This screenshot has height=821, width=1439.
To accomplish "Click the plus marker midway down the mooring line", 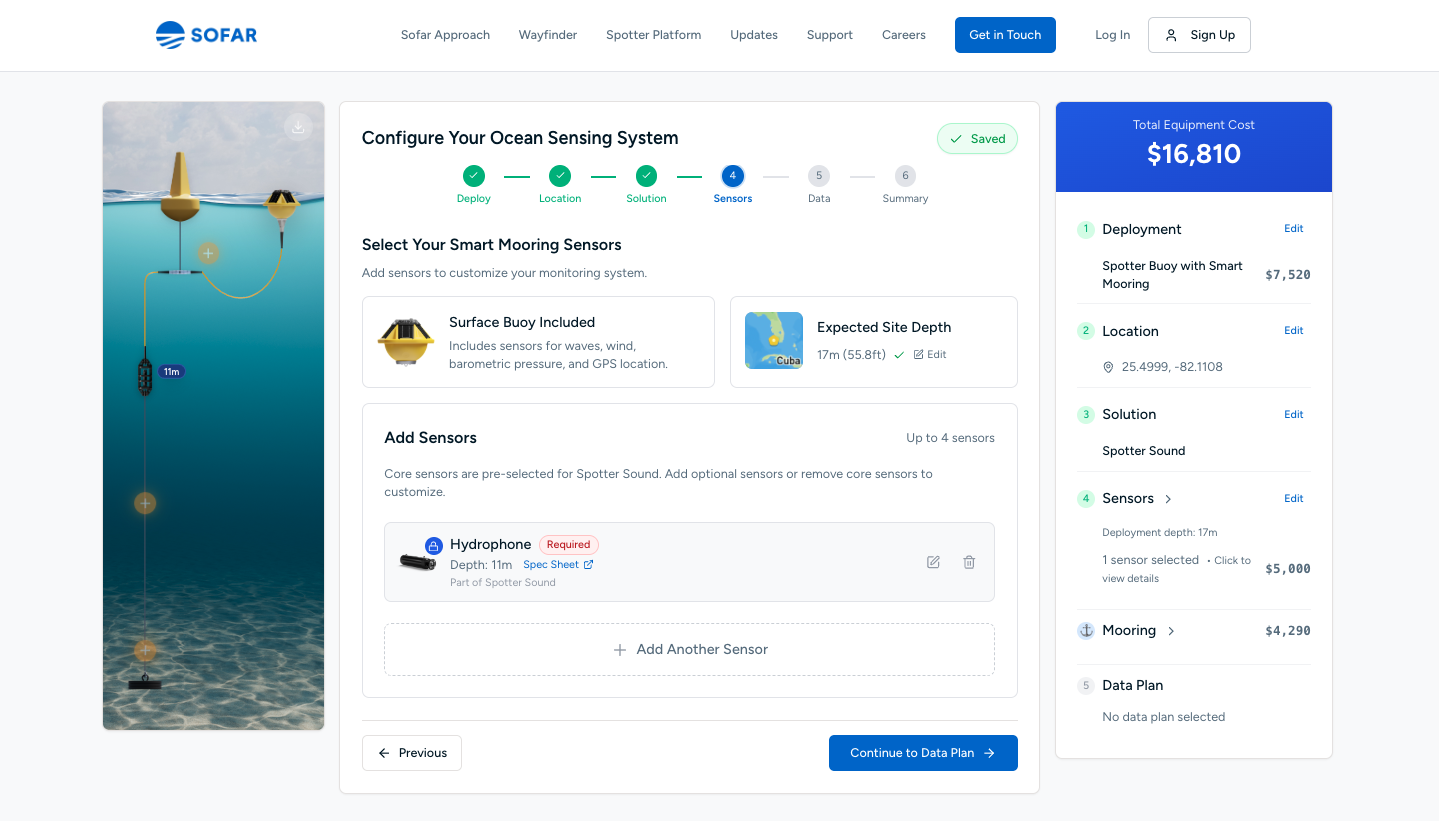I will [145, 503].
